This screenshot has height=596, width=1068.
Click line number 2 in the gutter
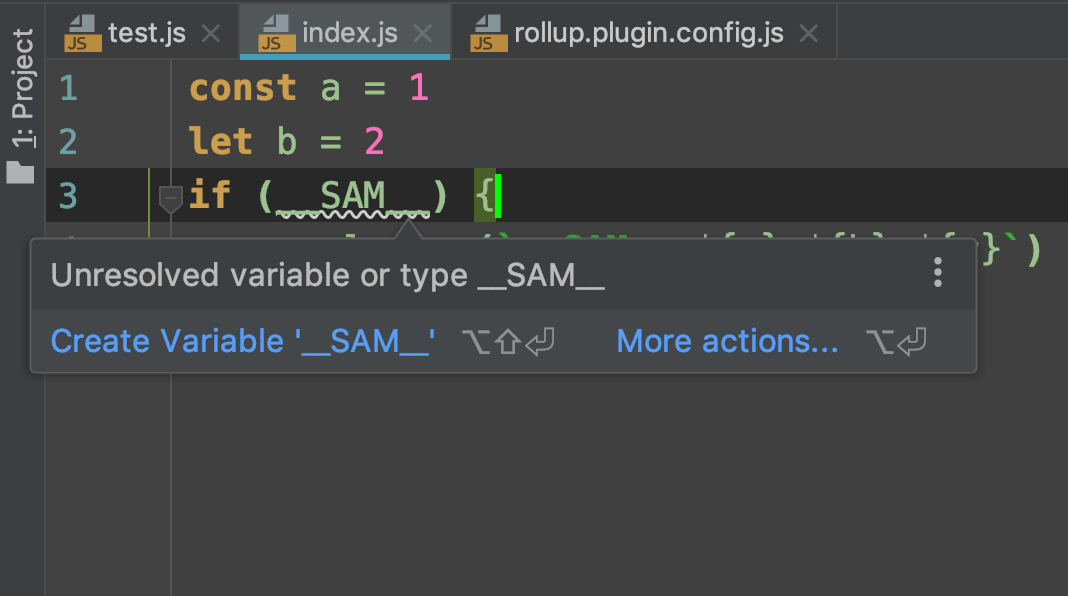(68, 142)
